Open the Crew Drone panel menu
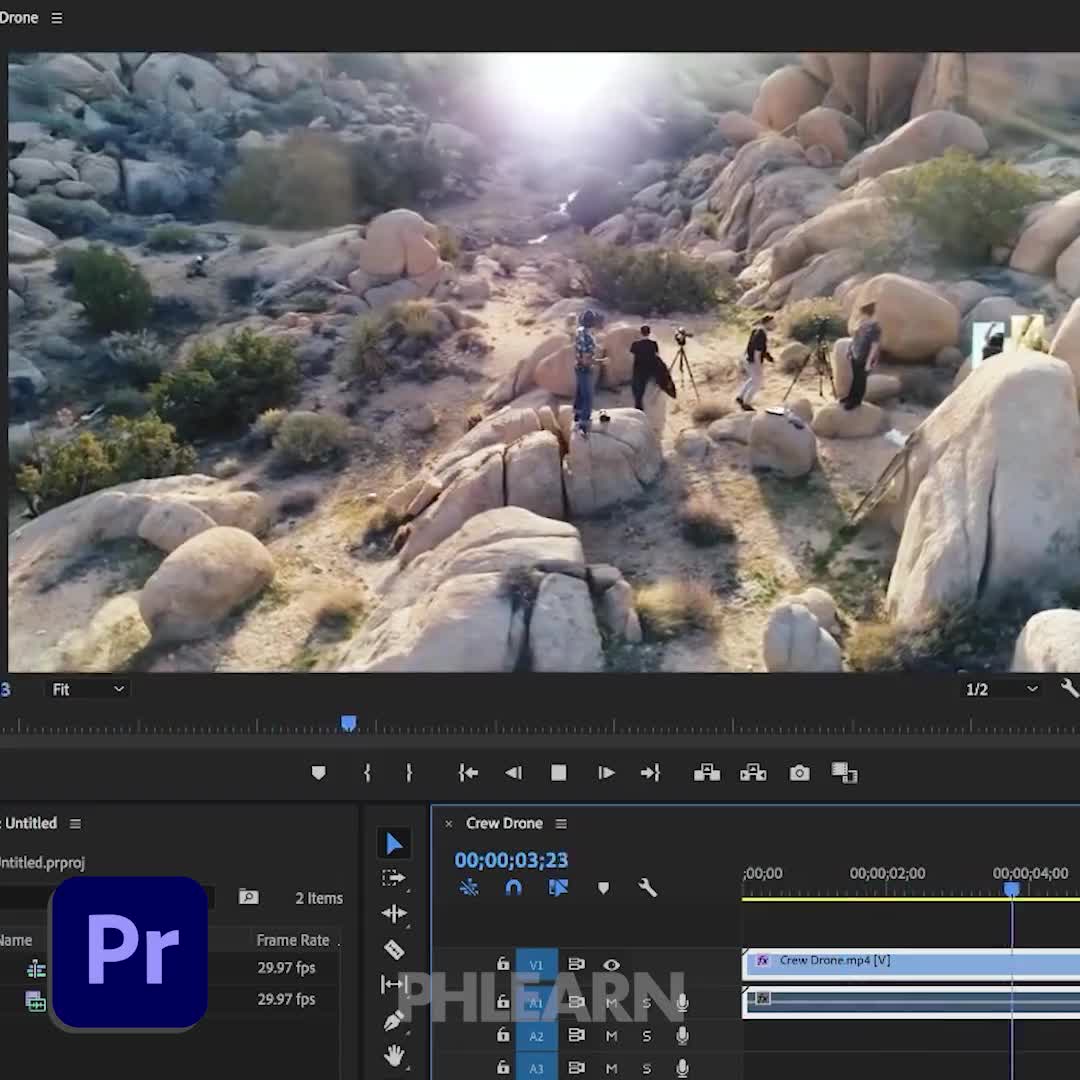The height and width of the screenshot is (1080, 1080). pos(560,823)
